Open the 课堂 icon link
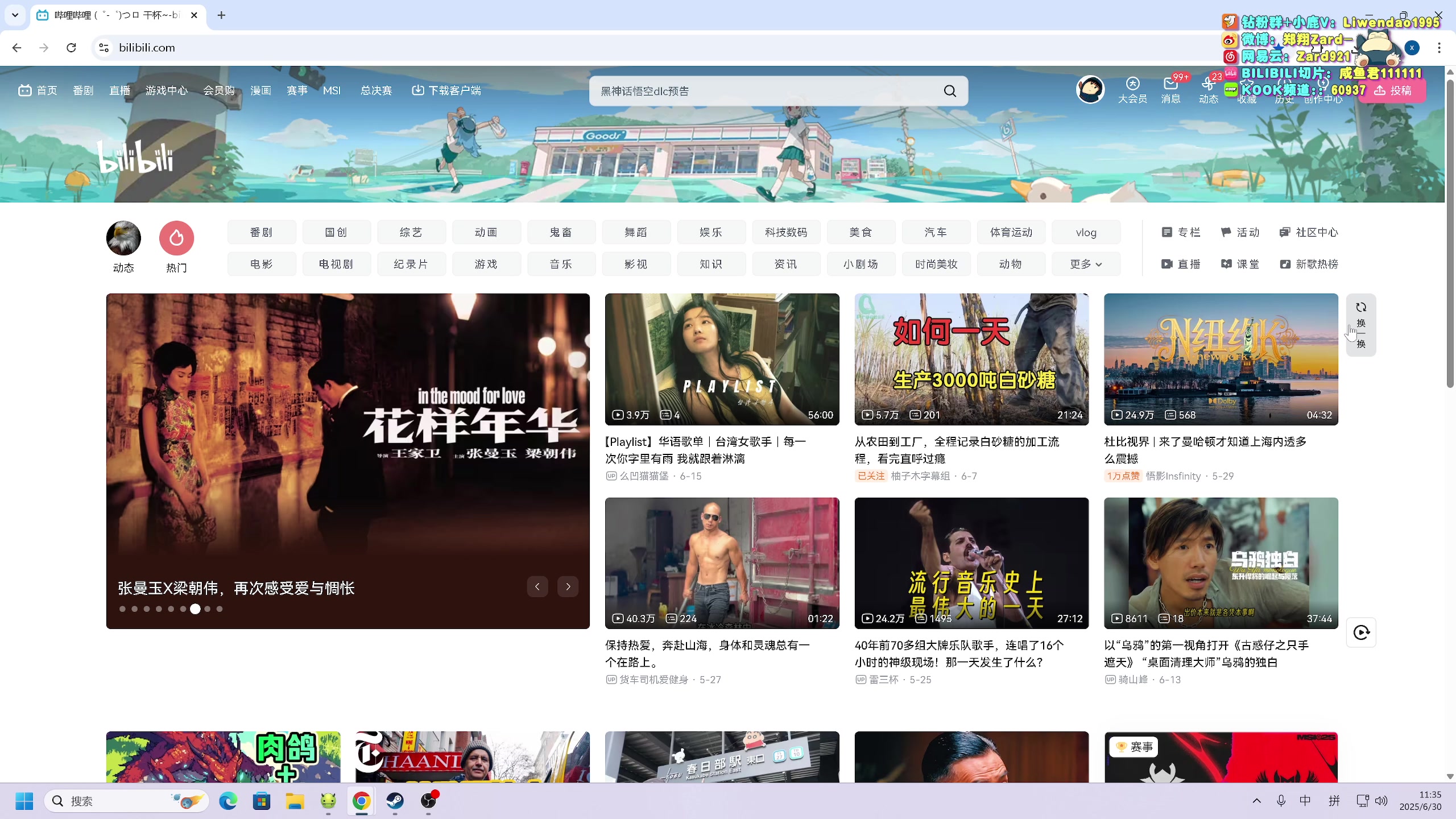This screenshot has height=819, width=1456. tap(1240, 264)
